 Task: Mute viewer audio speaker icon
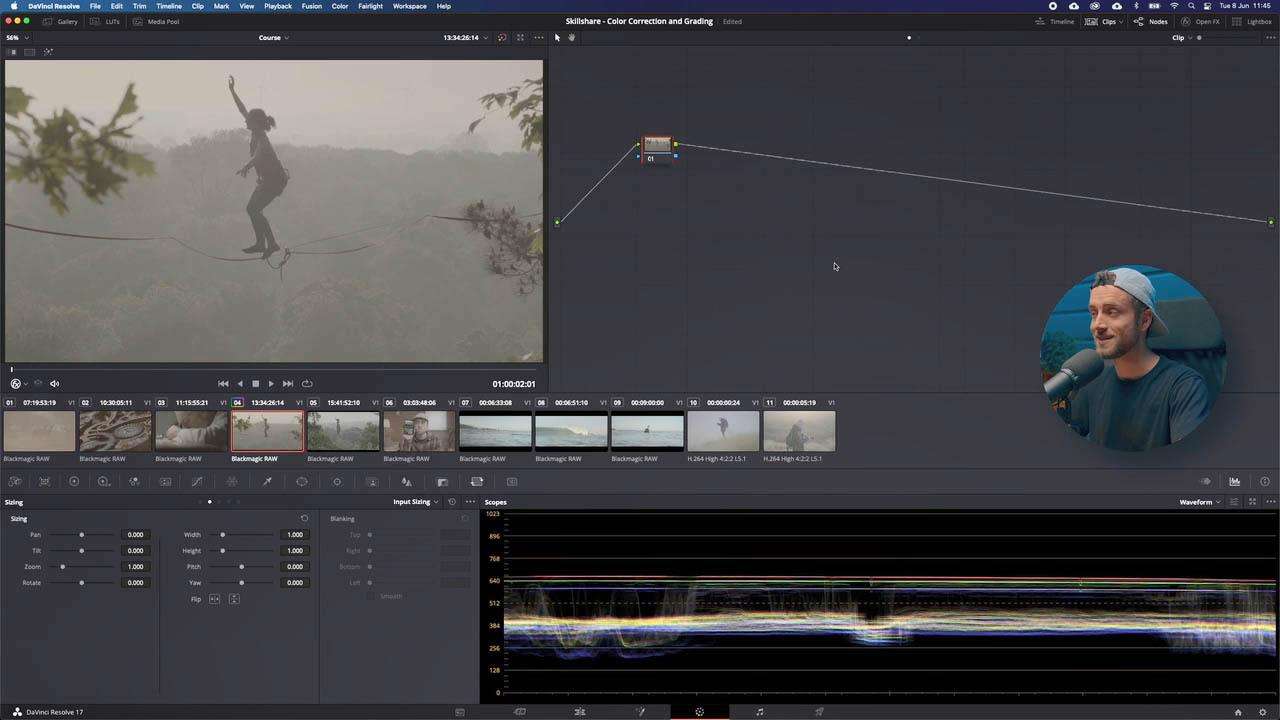click(54, 384)
